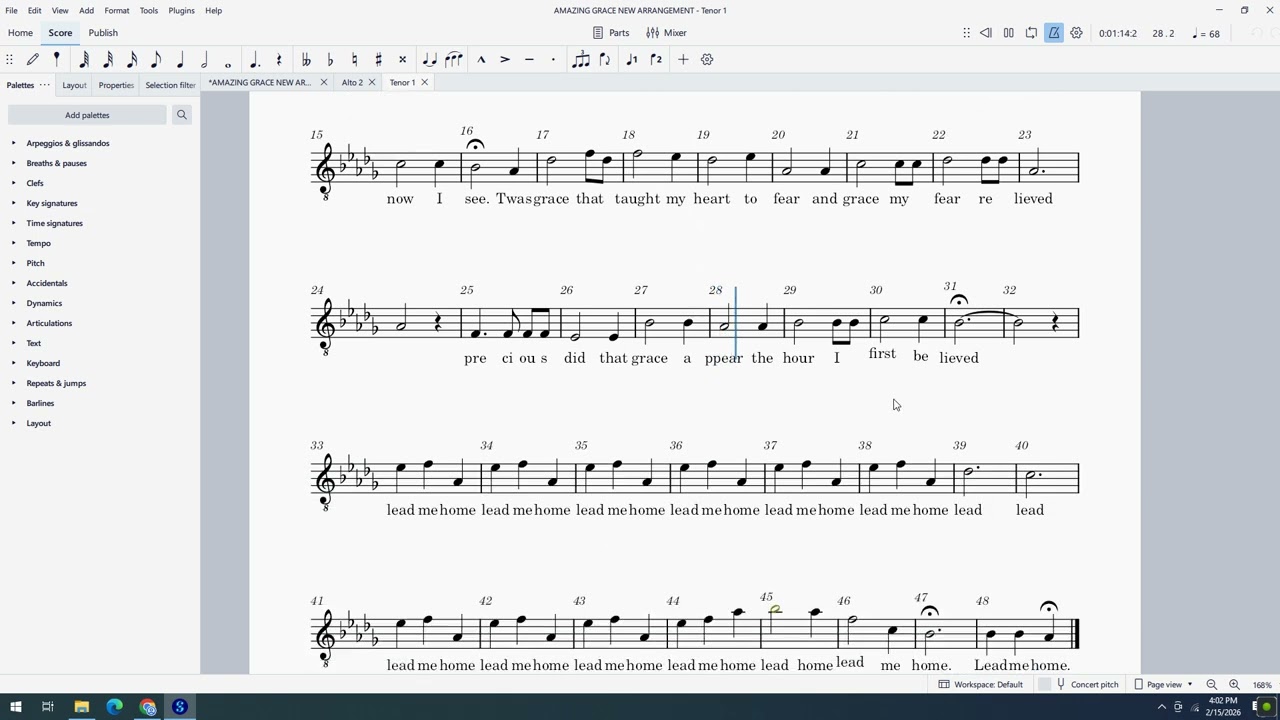Apply double flat accidental

306,60
